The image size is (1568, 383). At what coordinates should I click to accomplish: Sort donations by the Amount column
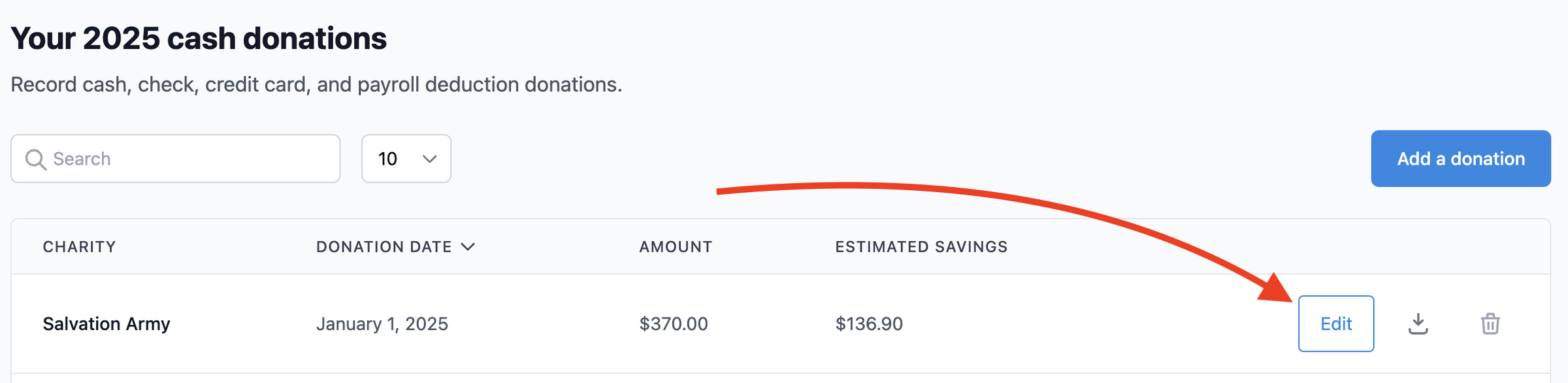click(x=674, y=246)
